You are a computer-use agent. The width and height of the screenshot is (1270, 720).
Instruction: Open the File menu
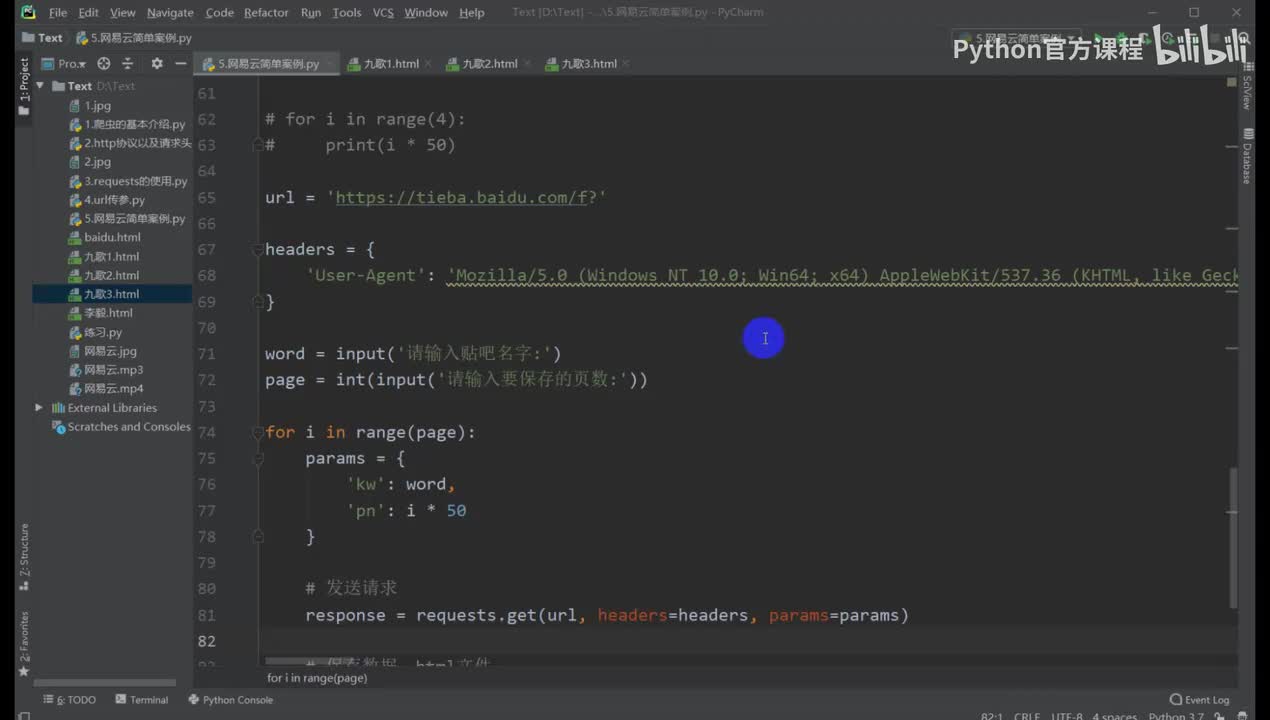coord(58,12)
